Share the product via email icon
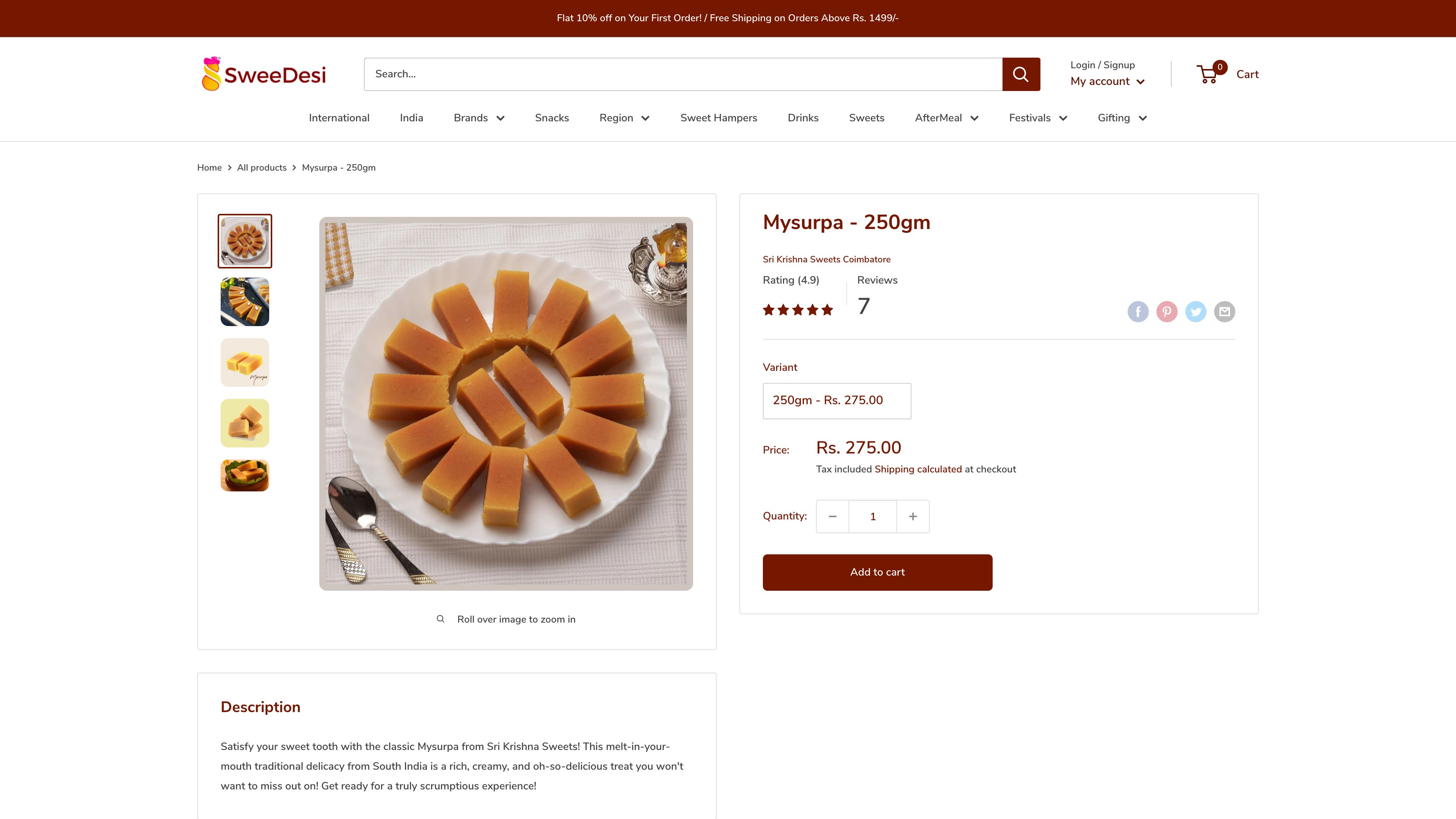Screen dimensions: 1456x819 [1225, 311]
